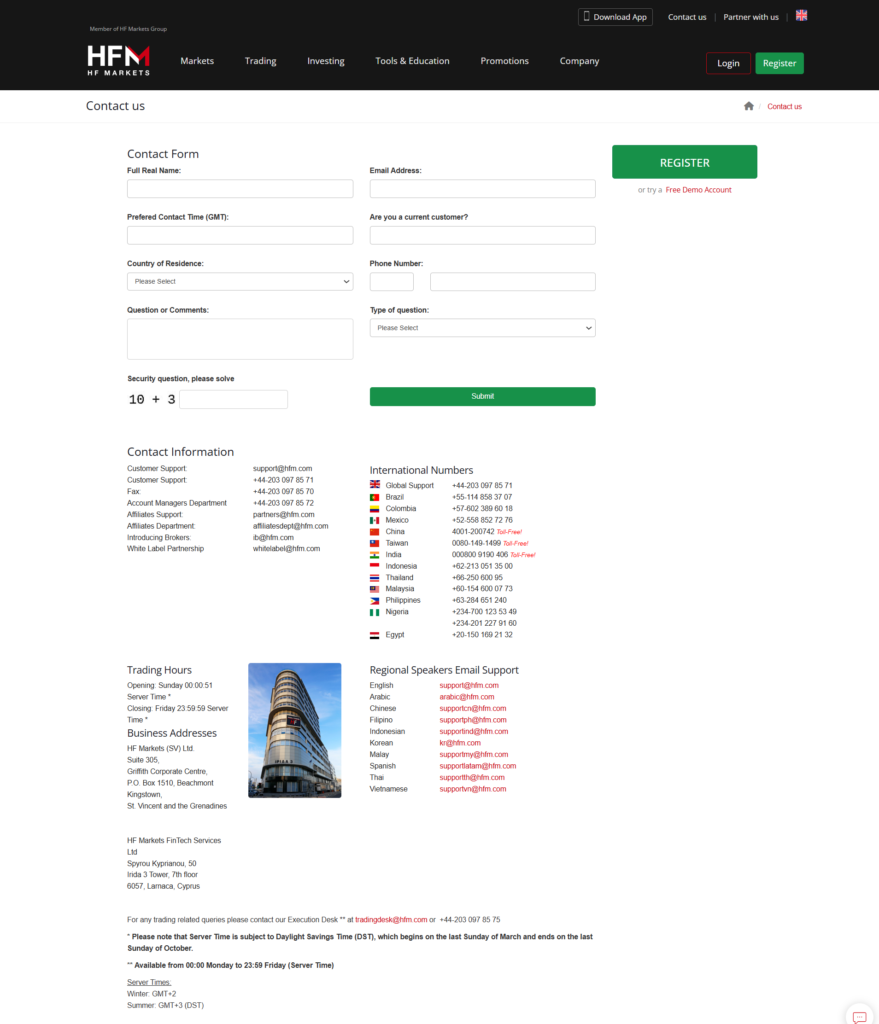Viewport: 879px width, 1024px height.
Task: Click the Philippines flag icon
Action: (375, 601)
